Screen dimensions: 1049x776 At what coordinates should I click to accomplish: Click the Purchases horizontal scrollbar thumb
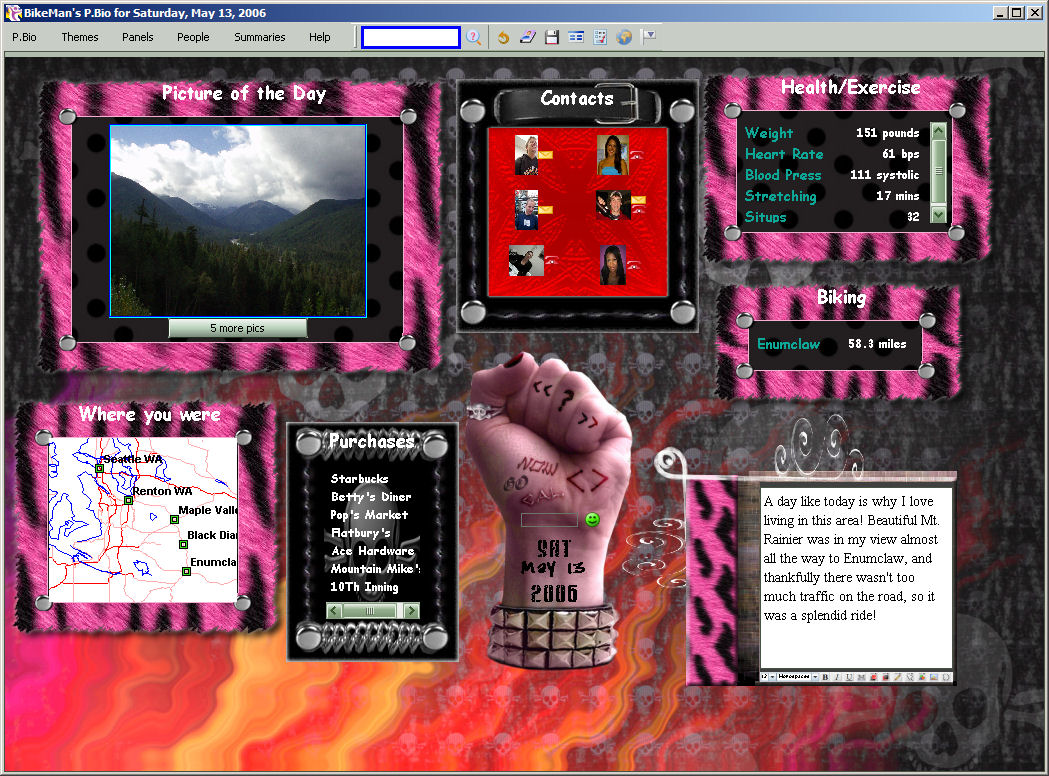[372, 611]
